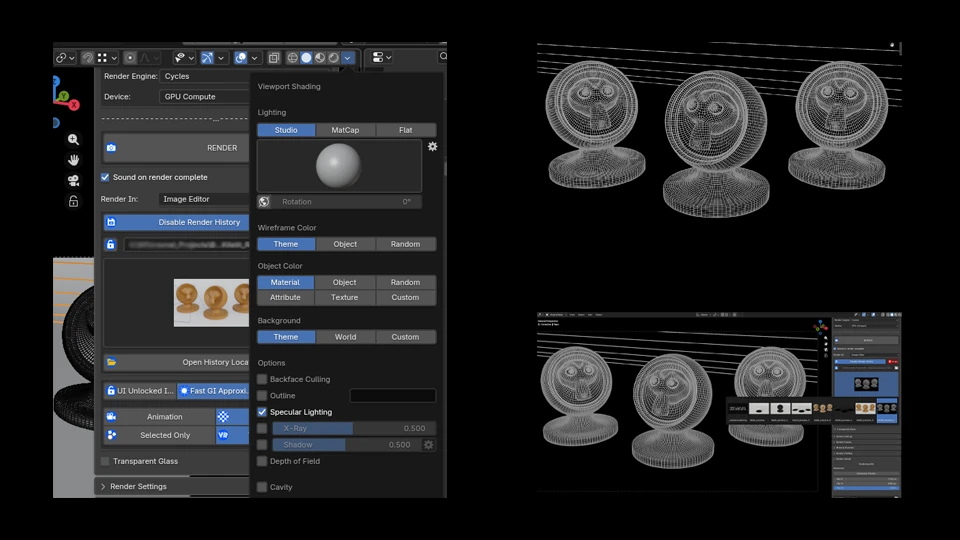Viewport: 960px width, 540px height.
Task: Select Flat lighting tab
Action: (405, 130)
